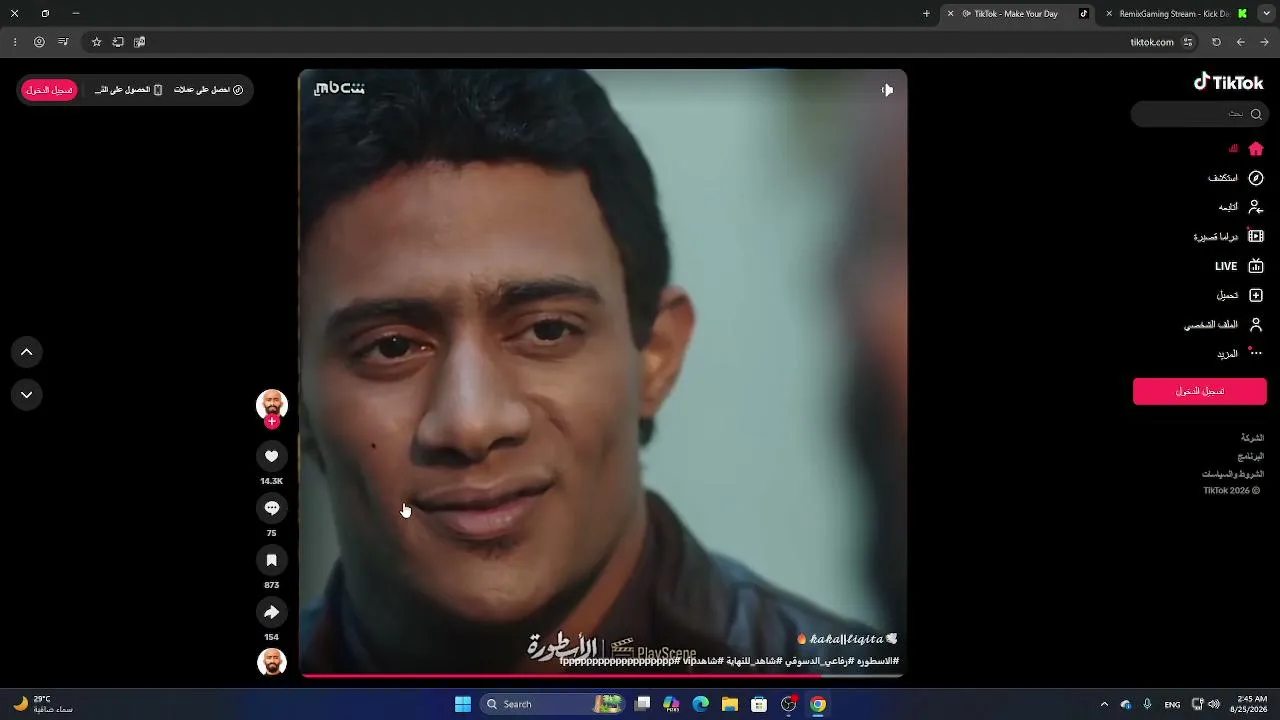Image resolution: width=1280 pixels, height=720 pixels.
Task: Open a new browser tab
Action: 926,14
